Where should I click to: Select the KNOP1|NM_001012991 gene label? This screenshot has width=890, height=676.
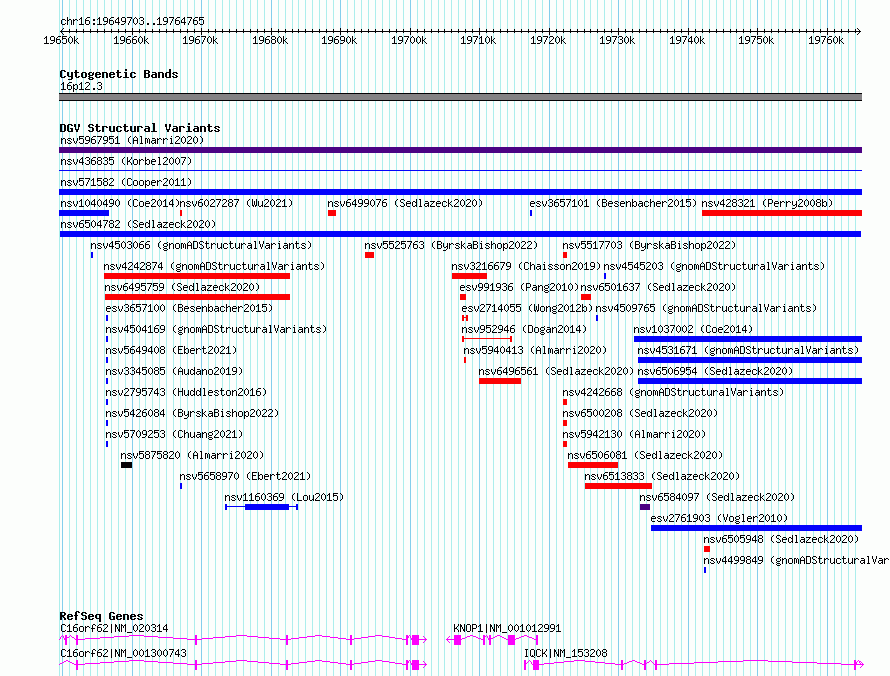507,628
